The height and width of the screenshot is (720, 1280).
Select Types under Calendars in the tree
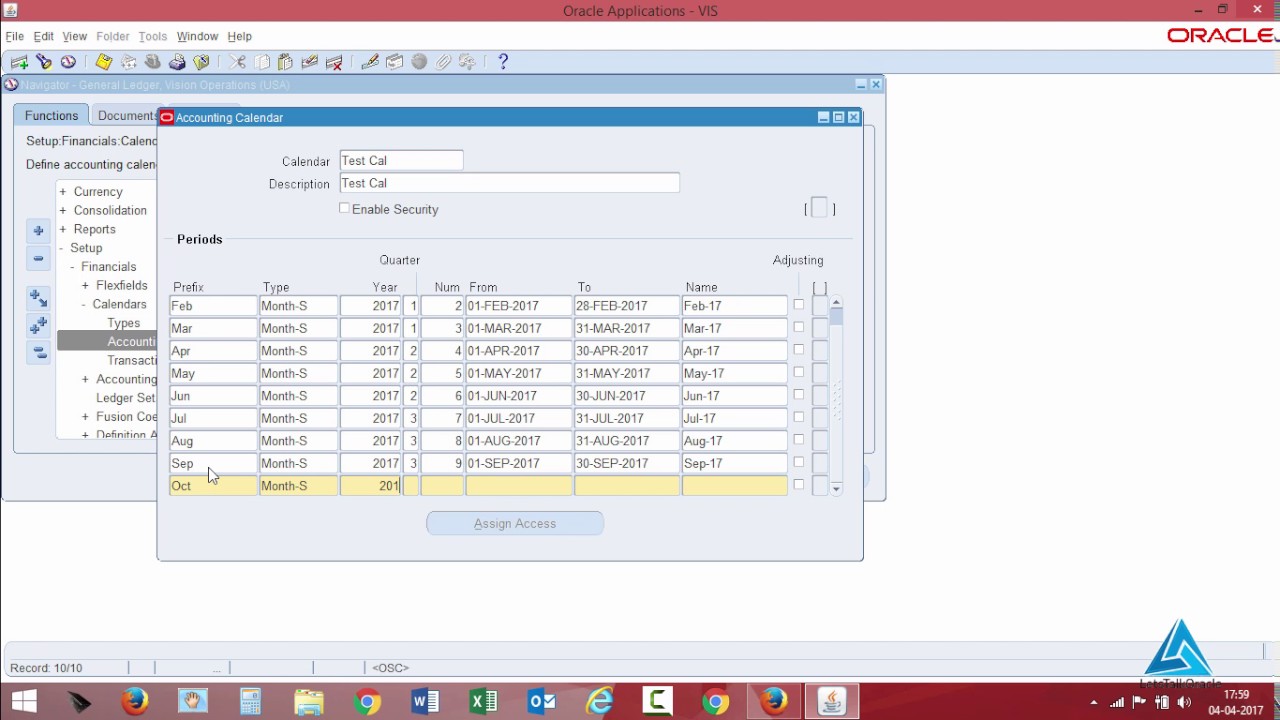124,323
